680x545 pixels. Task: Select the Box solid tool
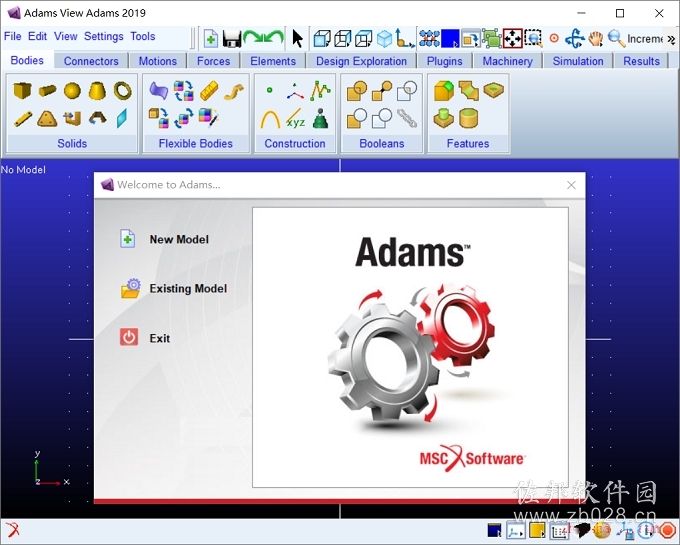pyautogui.click(x=22, y=91)
